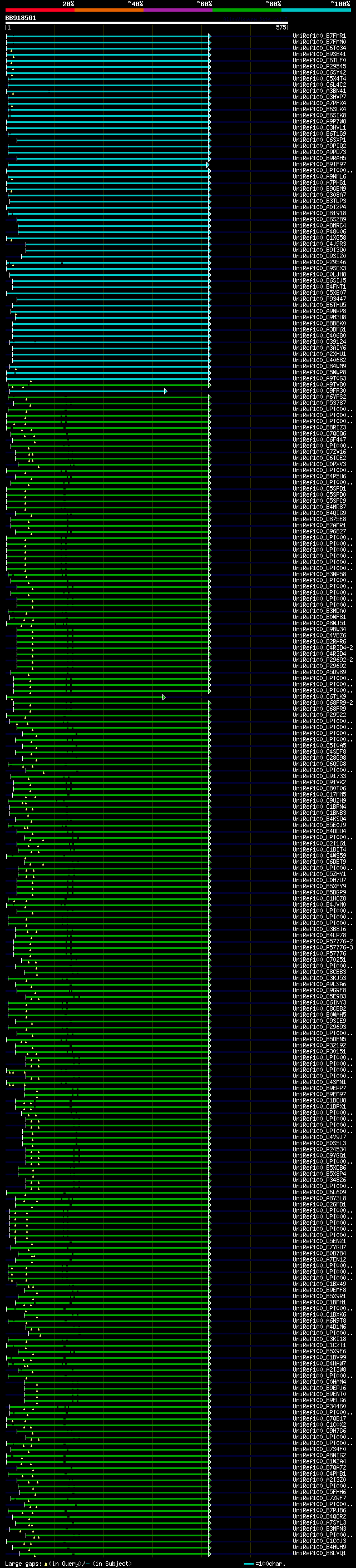Viewport: 356px width, 1568px height.
Task: Select the hit UniRef100_A7PHG1
Action: click(x=319, y=182)
